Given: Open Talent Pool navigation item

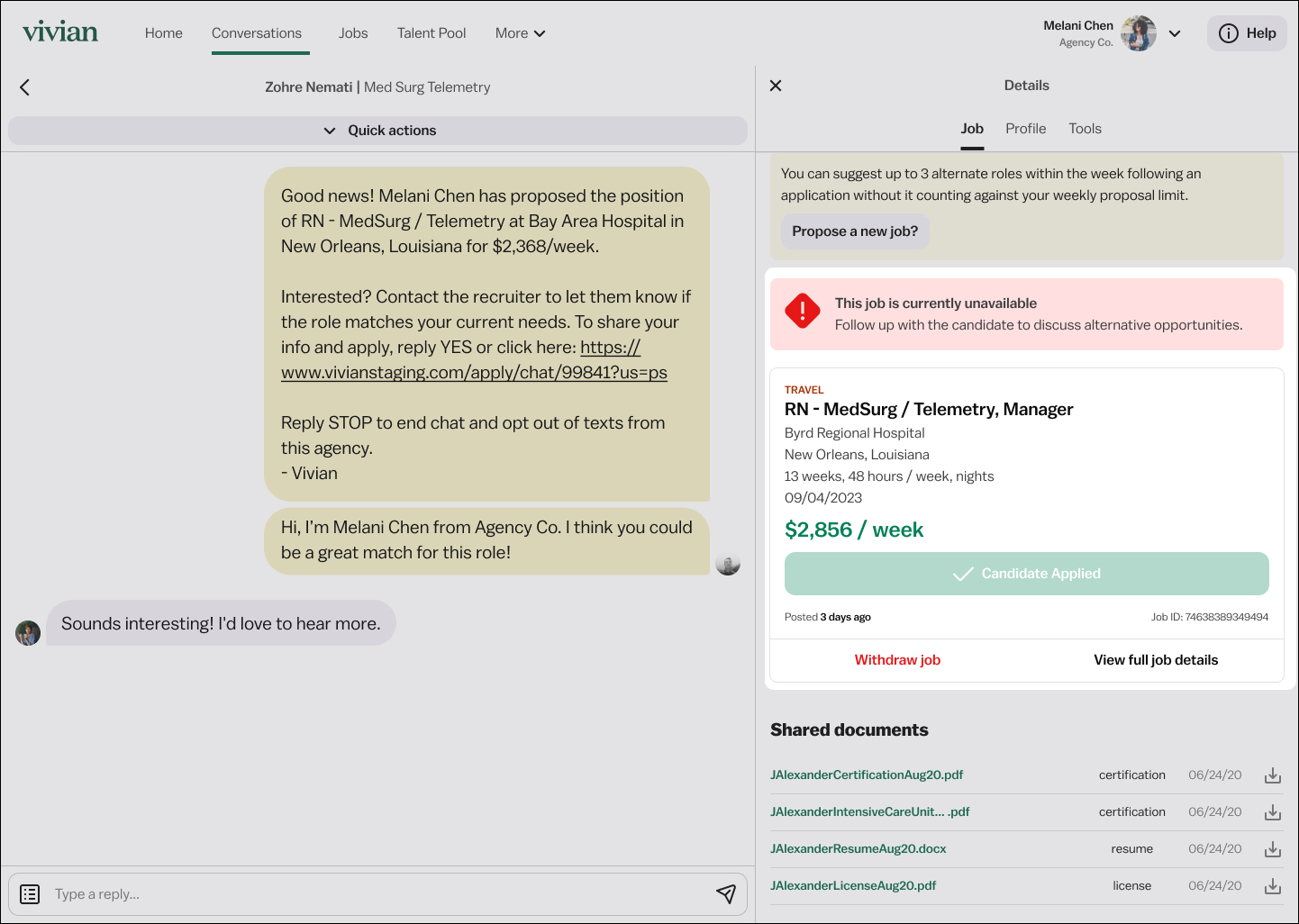Looking at the screenshot, I should 431,33.
